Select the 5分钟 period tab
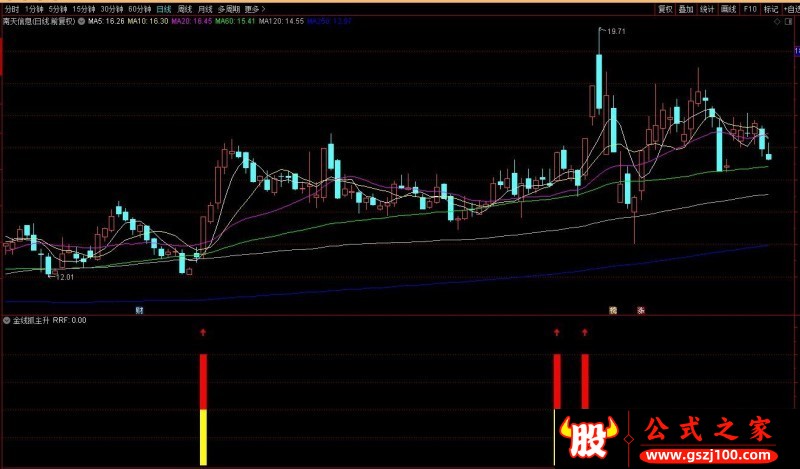 [58, 9]
